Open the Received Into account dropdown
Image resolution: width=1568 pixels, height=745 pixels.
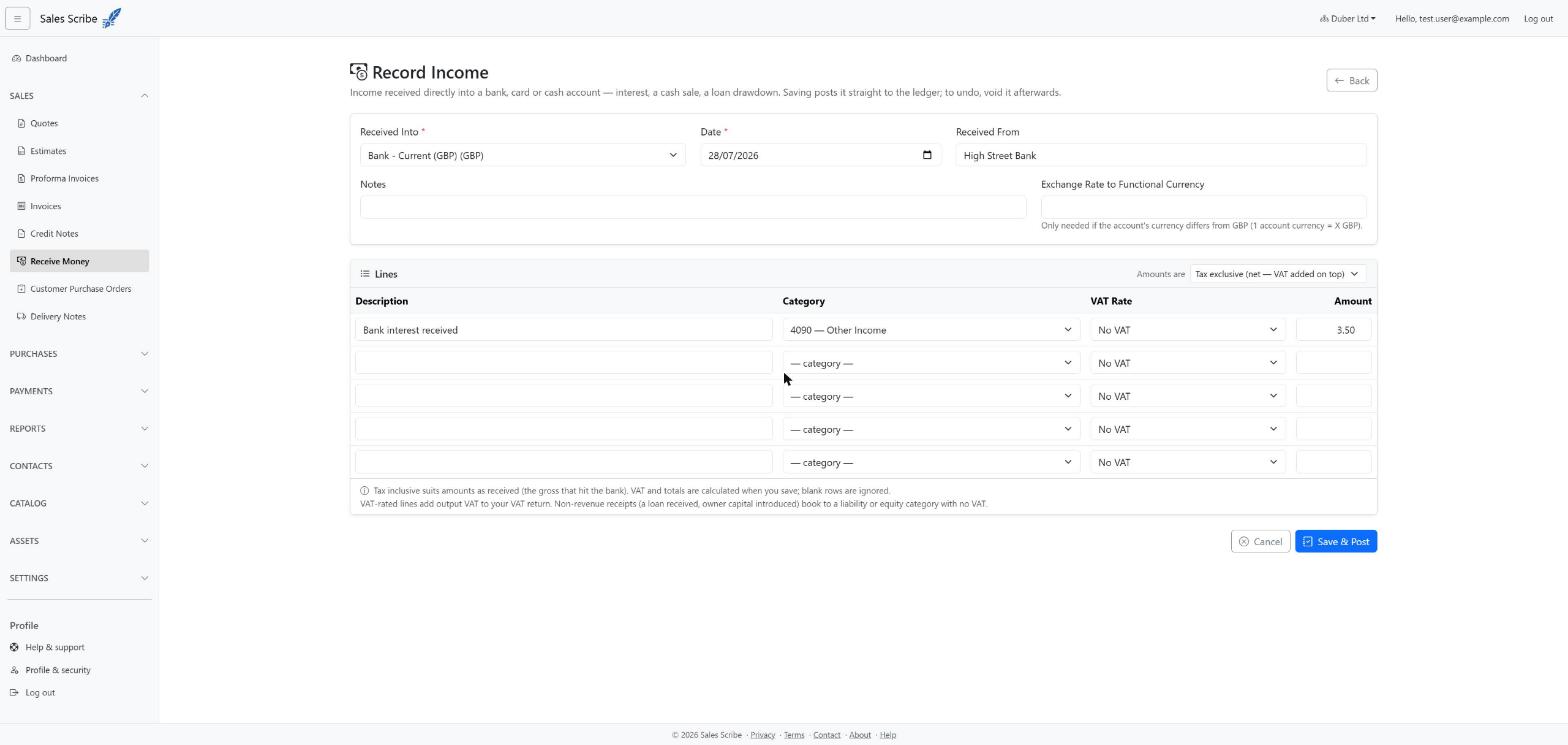tap(522, 155)
